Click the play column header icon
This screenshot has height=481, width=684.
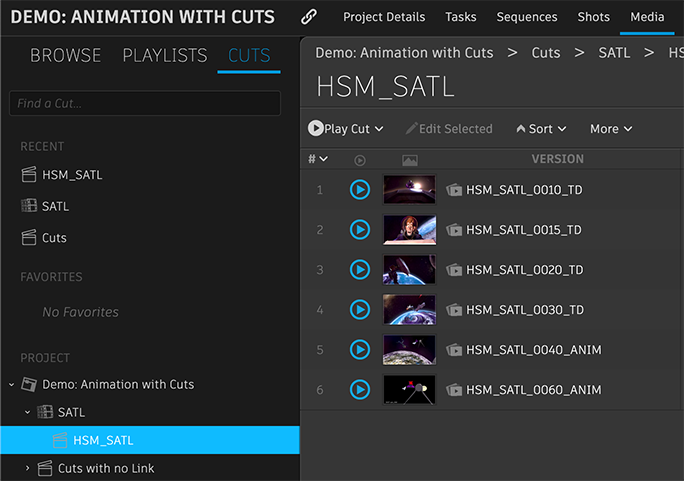click(360, 160)
